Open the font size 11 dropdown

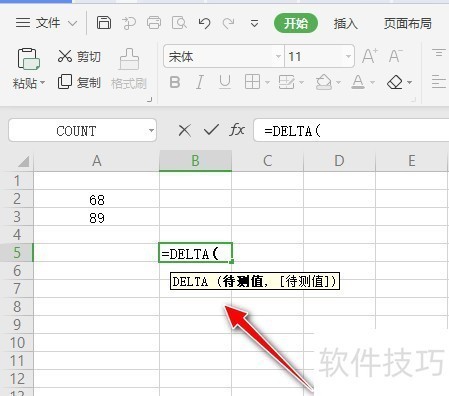pos(348,56)
